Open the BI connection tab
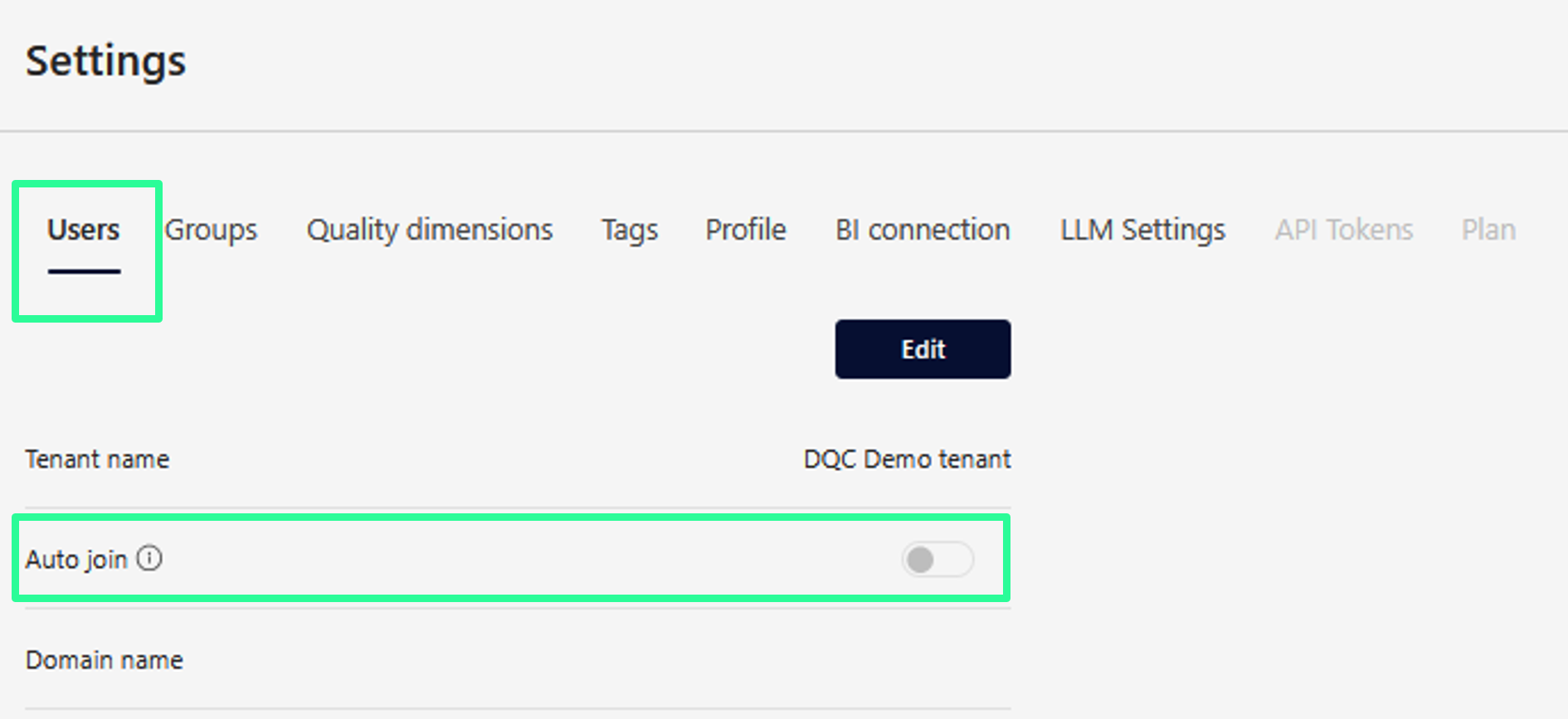 pos(922,230)
